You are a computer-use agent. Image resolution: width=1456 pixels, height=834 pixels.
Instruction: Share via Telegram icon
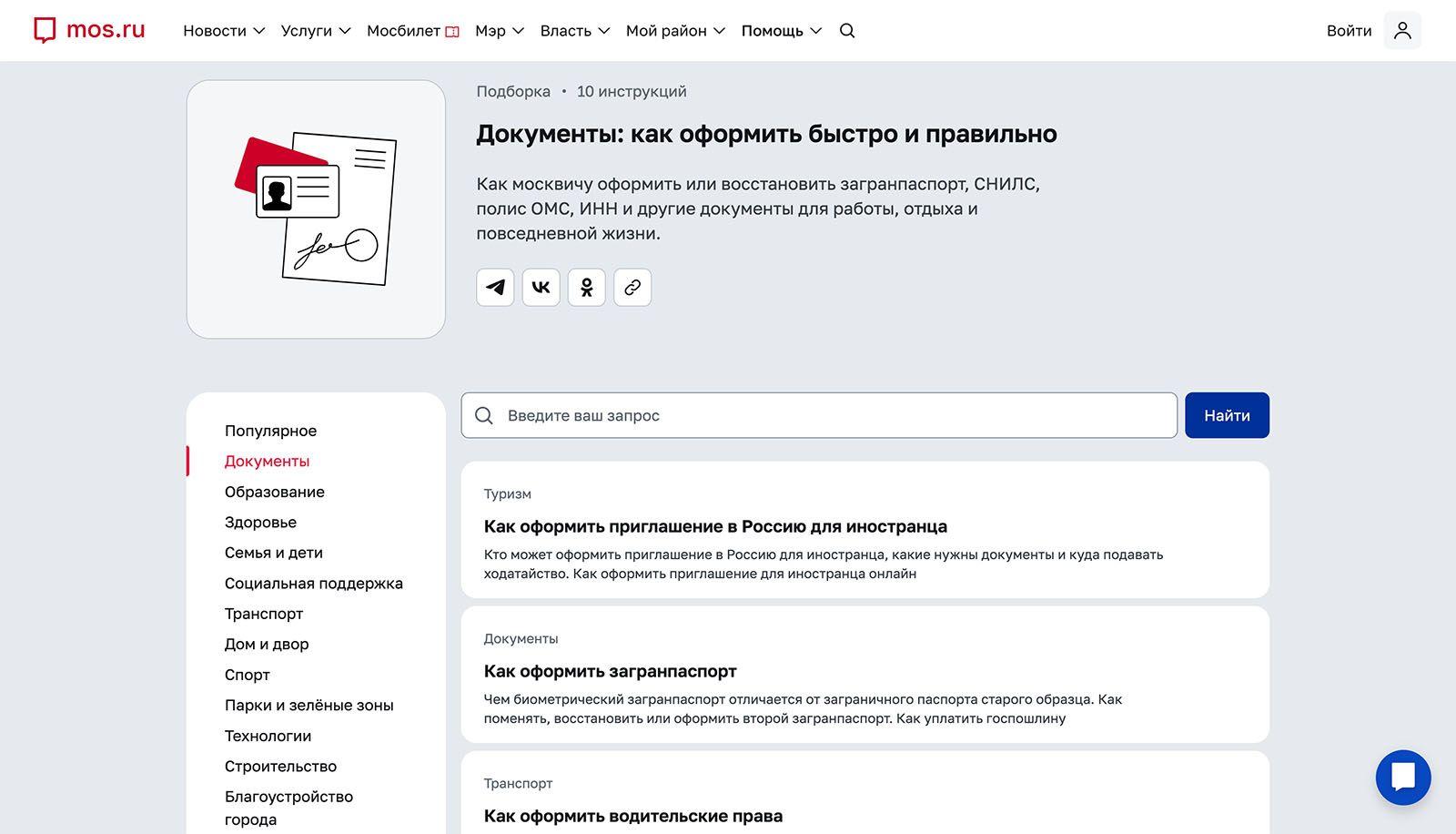pos(495,288)
